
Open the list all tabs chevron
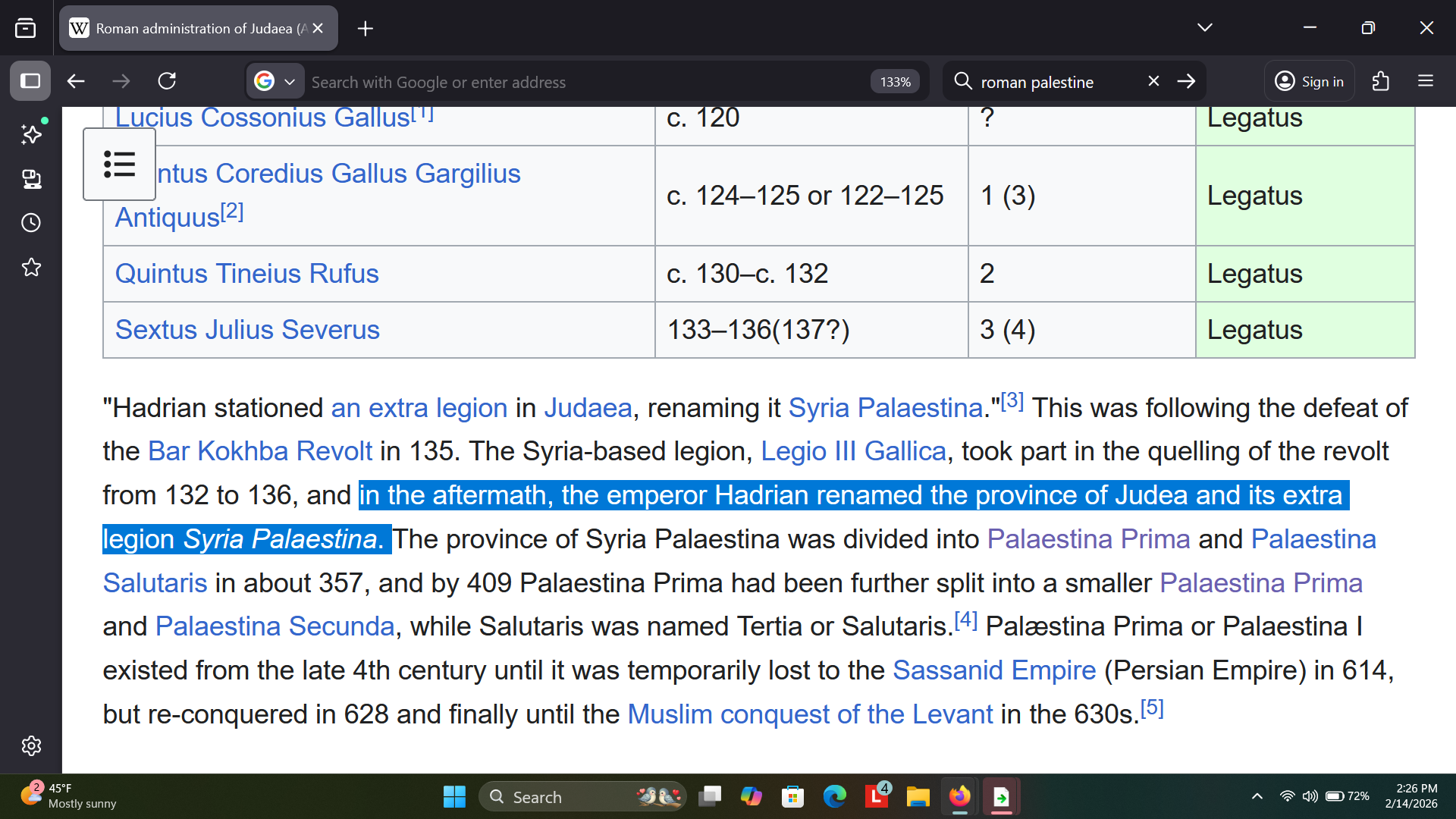(x=1204, y=28)
